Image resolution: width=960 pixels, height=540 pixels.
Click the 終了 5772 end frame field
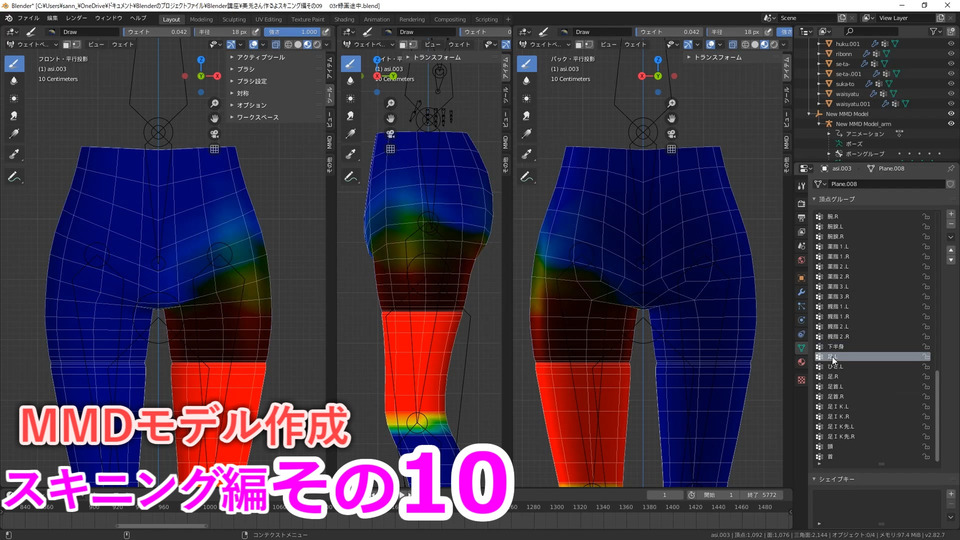pyautogui.click(x=760, y=495)
